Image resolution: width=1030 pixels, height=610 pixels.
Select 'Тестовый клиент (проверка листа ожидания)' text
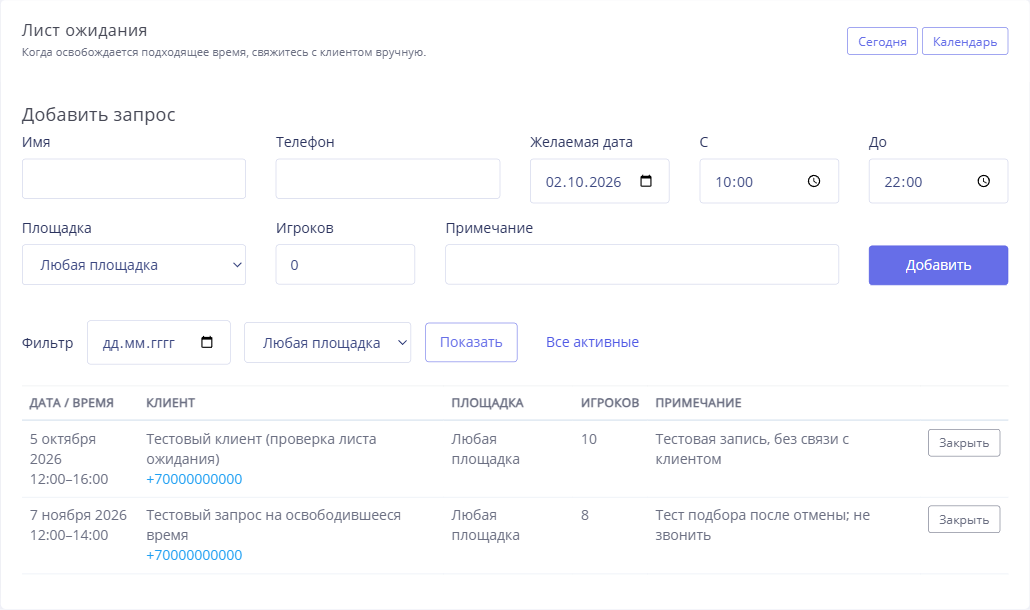(x=261, y=449)
